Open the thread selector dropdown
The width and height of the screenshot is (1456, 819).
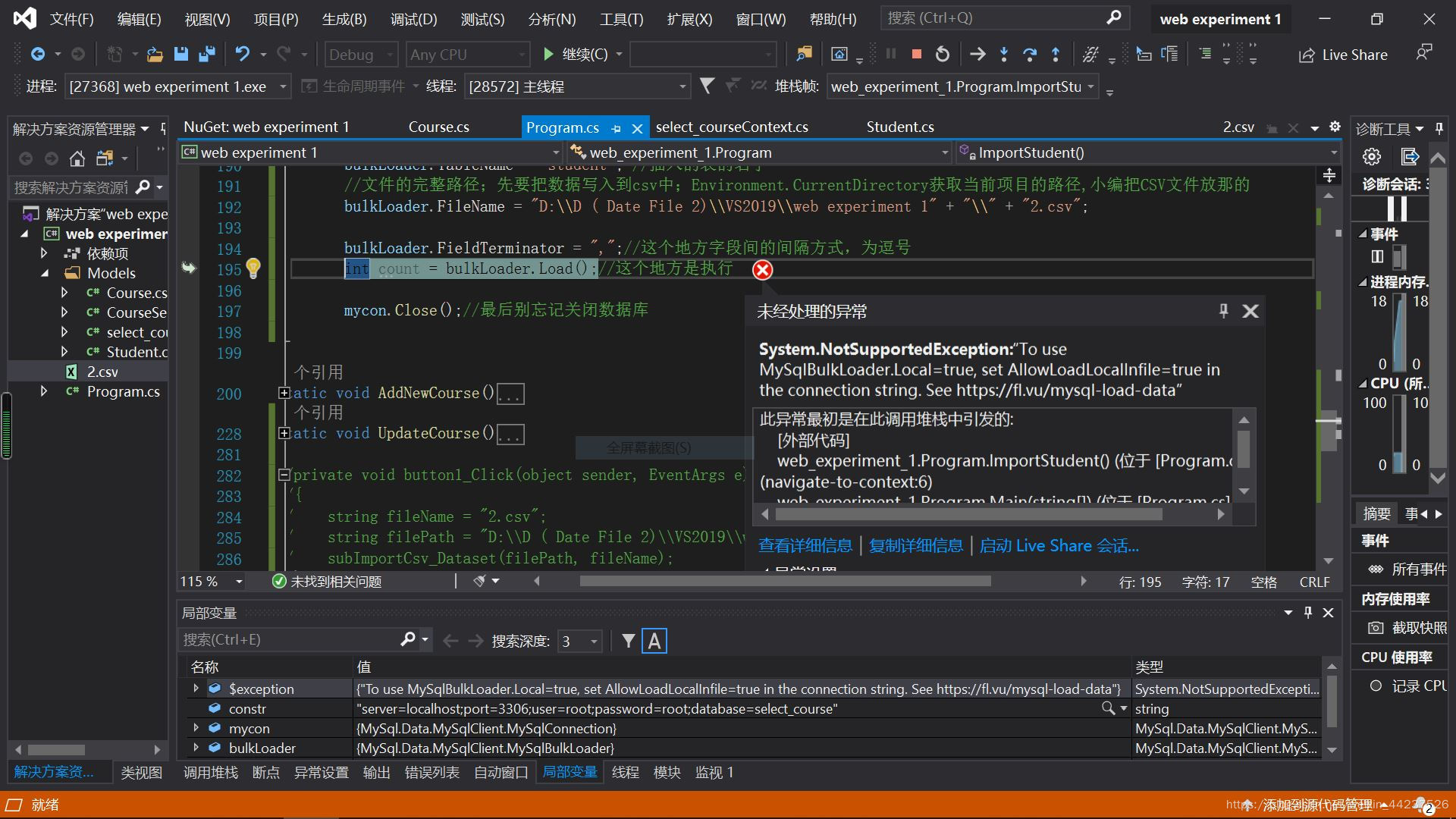[x=577, y=86]
